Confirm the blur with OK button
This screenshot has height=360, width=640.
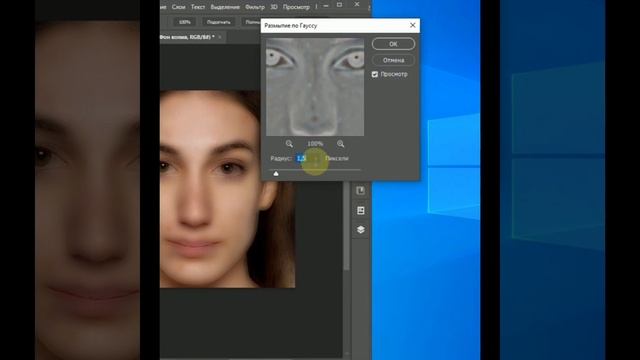click(393, 44)
